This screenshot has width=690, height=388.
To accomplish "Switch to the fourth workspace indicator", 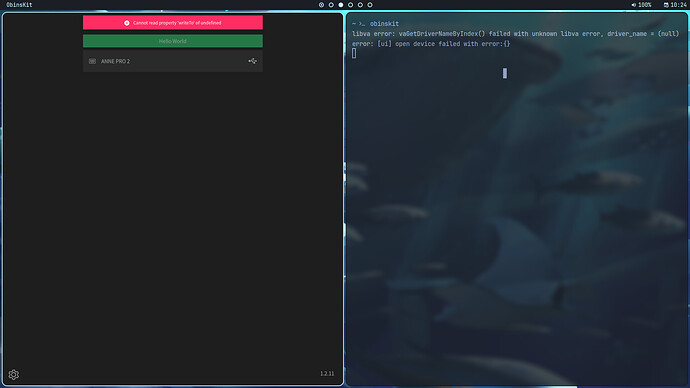I will pyautogui.click(x=350, y=5).
